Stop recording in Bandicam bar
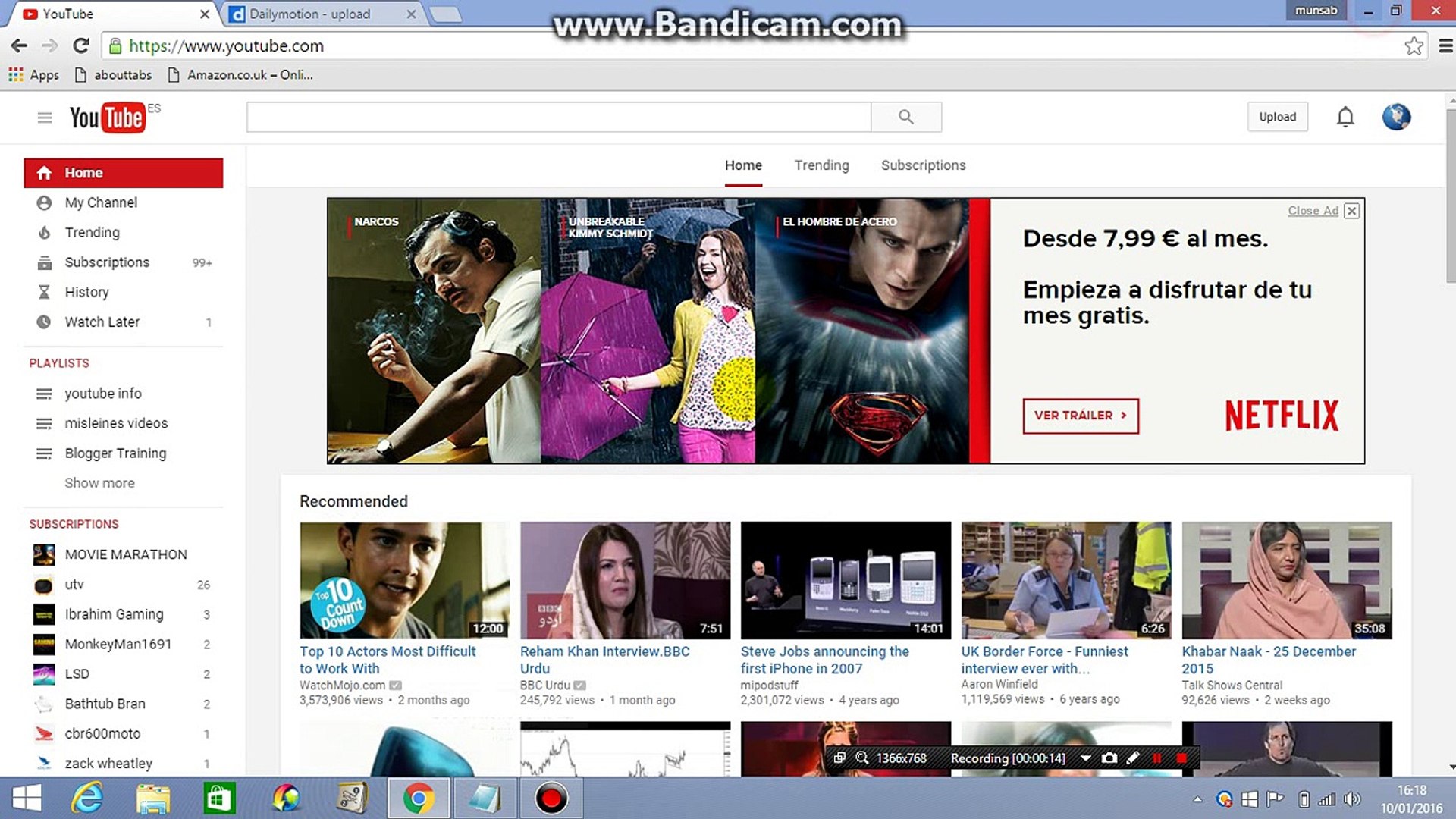The height and width of the screenshot is (819, 1456). (x=1181, y=758)
